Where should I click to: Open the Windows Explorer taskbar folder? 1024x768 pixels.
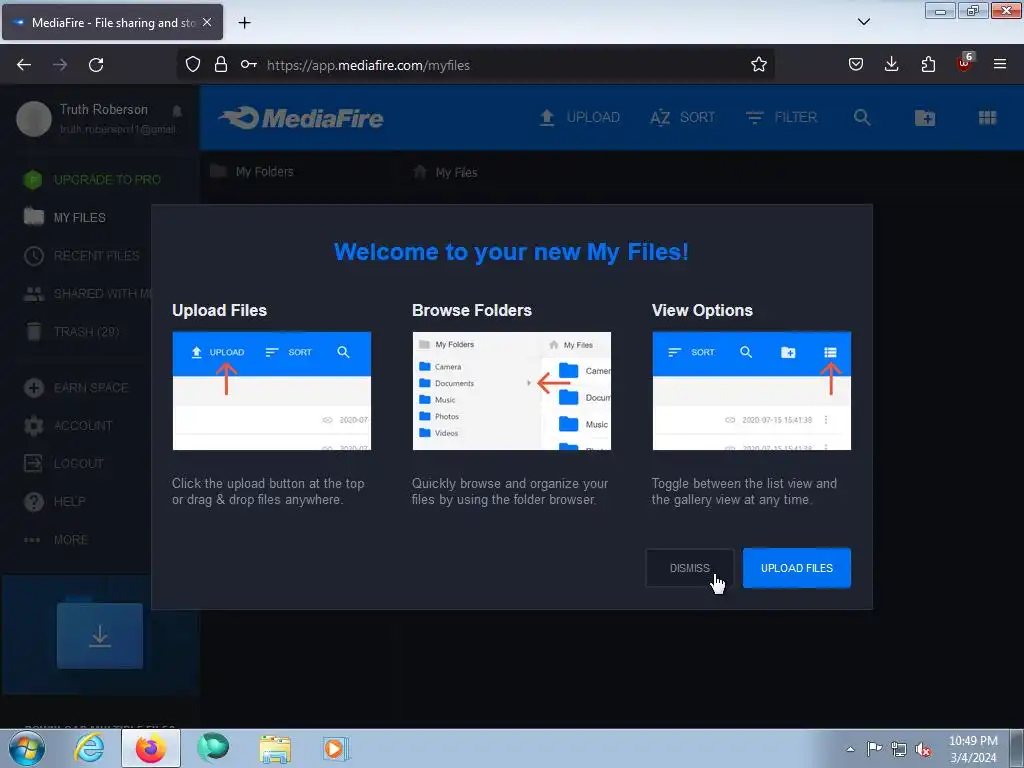(275, 748)
